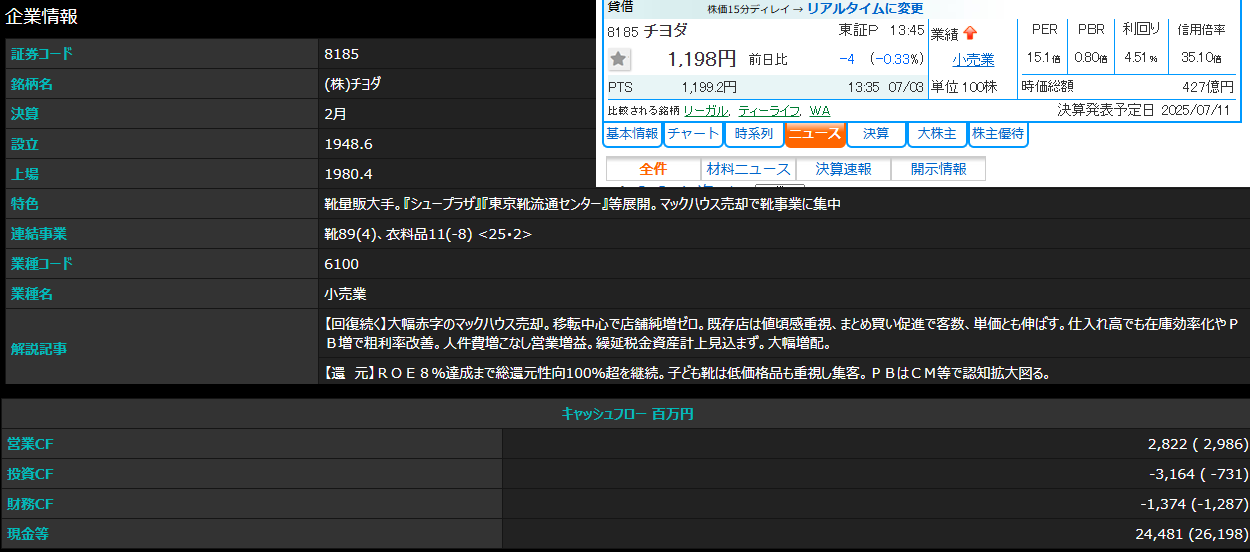Click the 前日比 change -4 (-0.33%)
1250x552 pixels.
tap(883, 59)
